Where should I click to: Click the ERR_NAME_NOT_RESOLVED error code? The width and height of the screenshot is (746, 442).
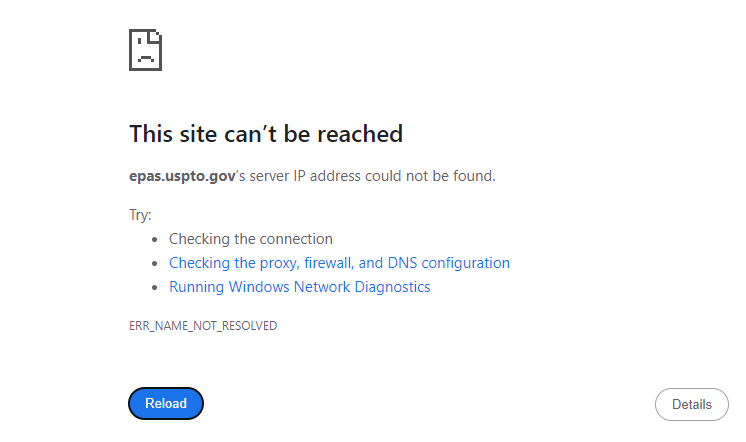203,326
